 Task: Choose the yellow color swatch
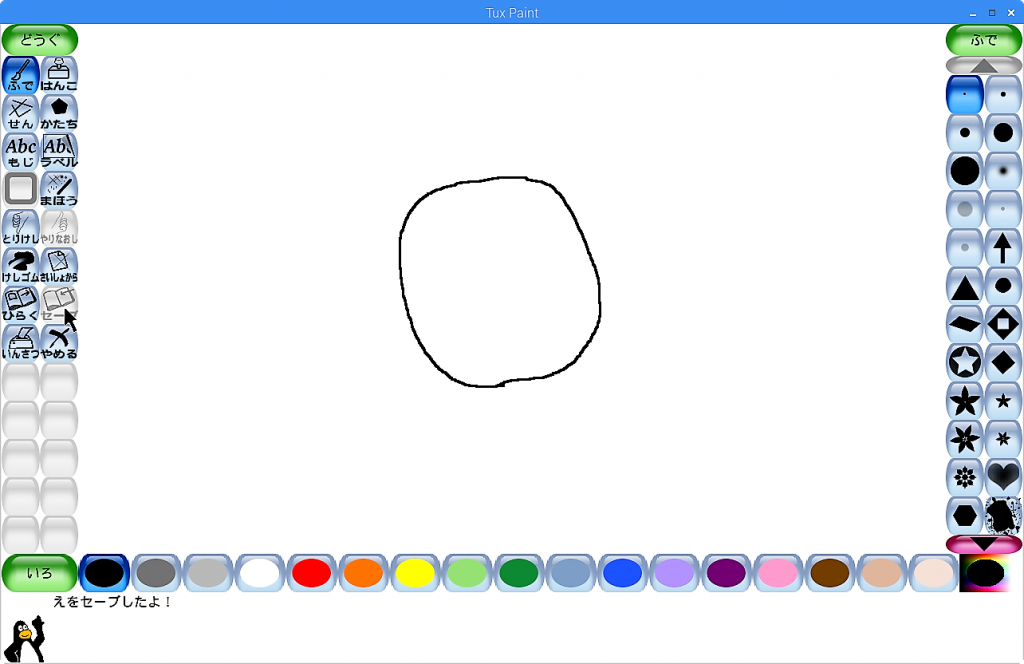click(x=415, y=573)
